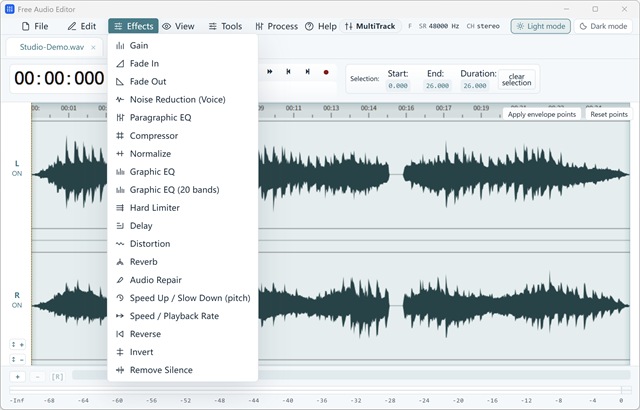Open the Help menu
Screen dimensions: 640x410
[321, 26]
